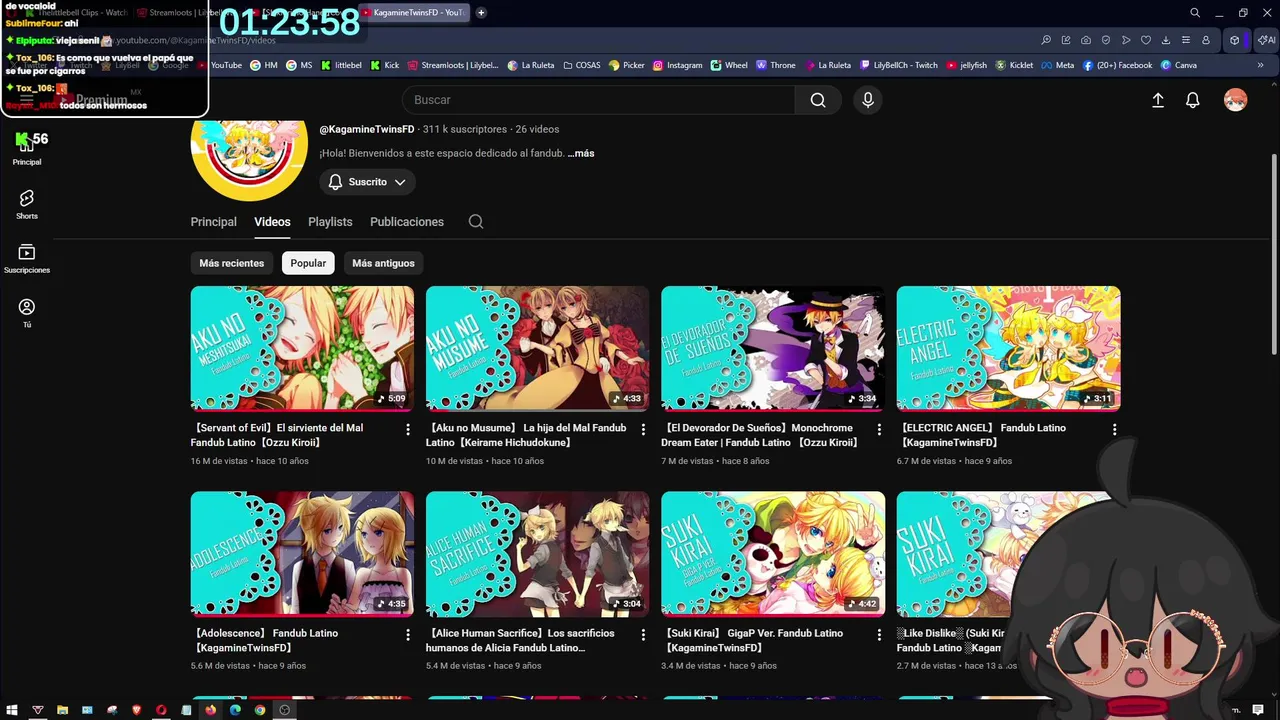Open the Windows Start menu

pos(14,710)
